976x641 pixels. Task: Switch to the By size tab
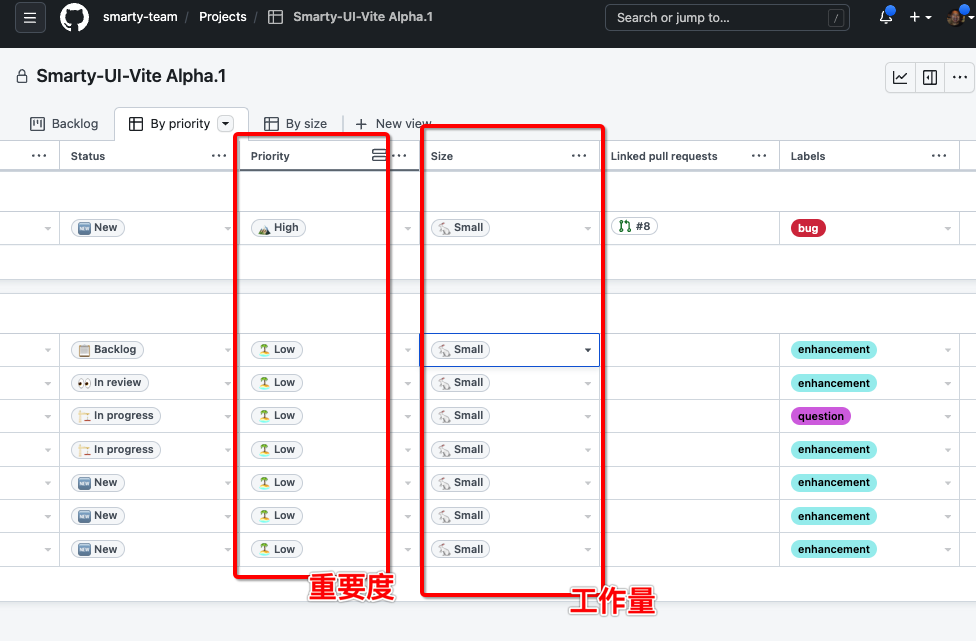(296, 124)
